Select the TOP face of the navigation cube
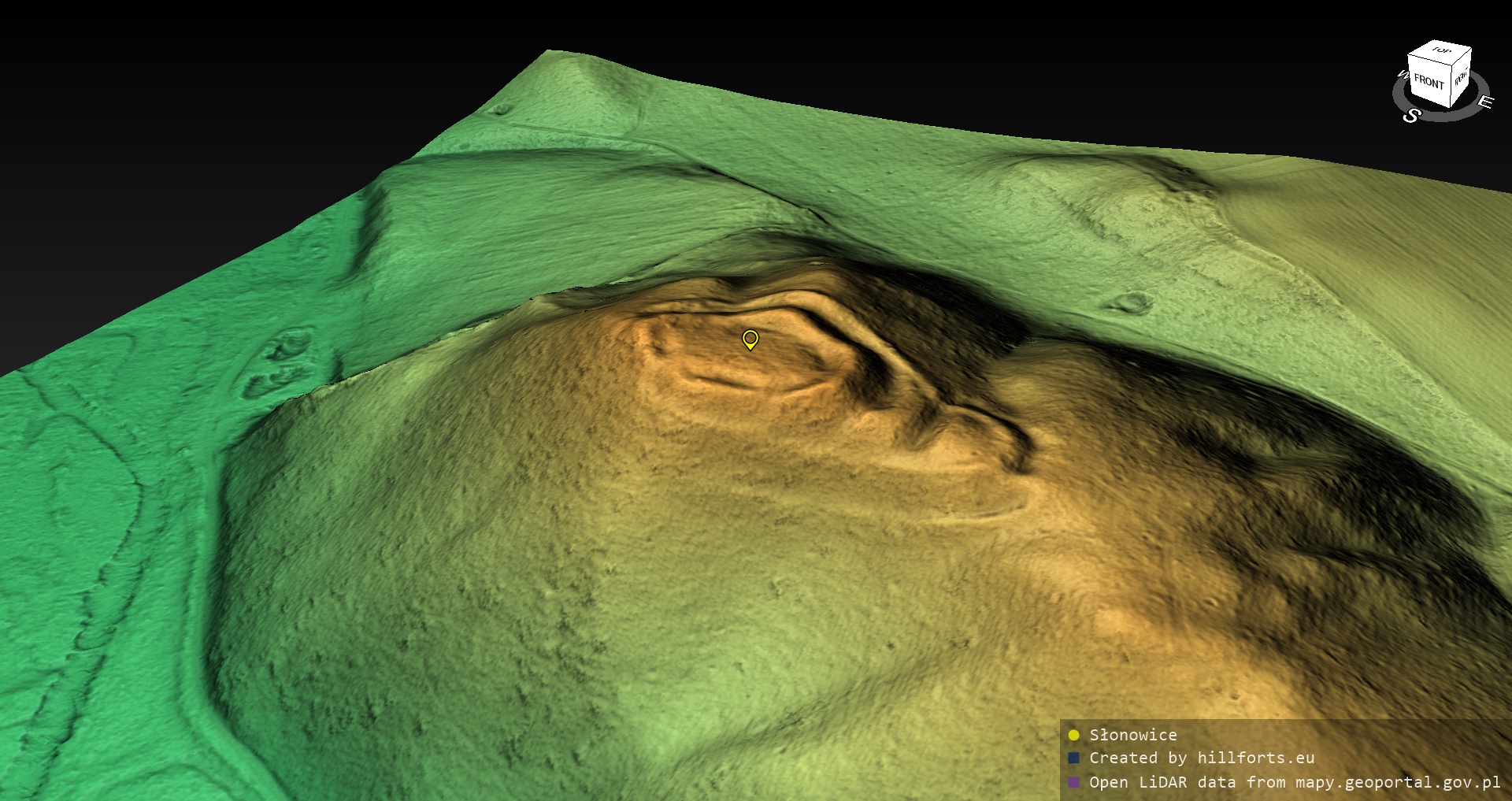Viewport: 1512px width, 801px height. click(x=1441, y=51)
